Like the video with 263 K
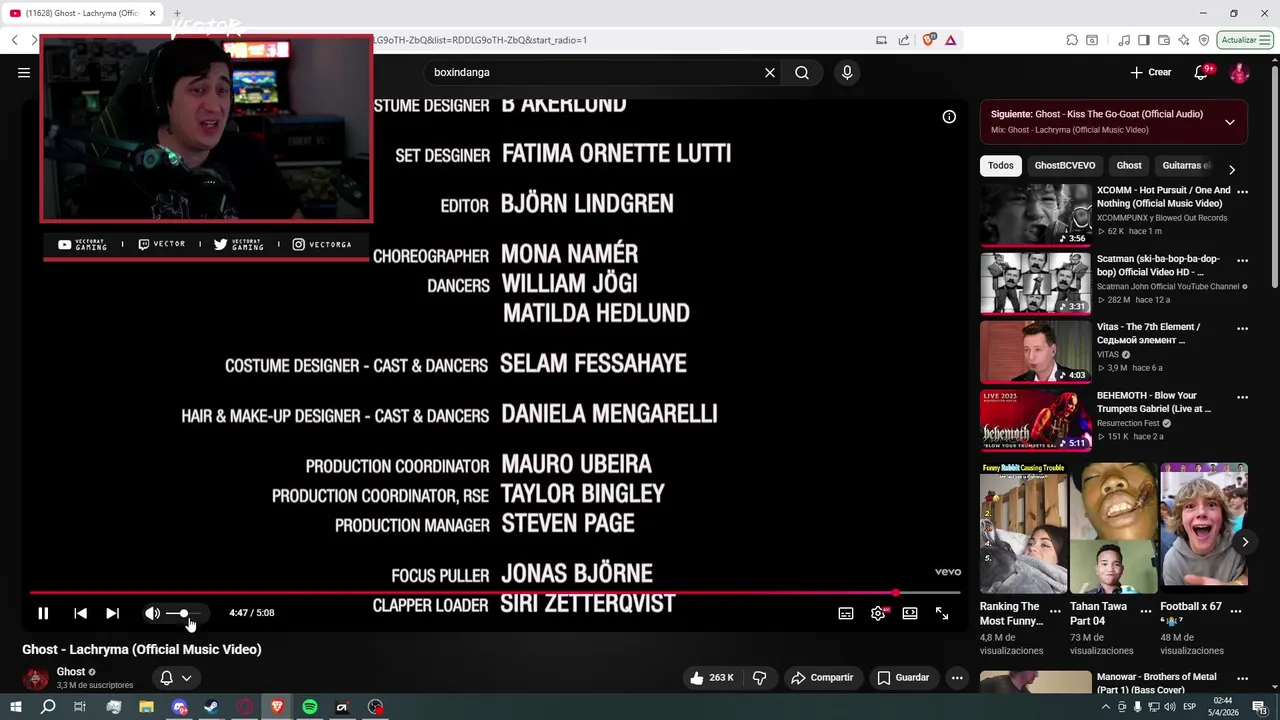The width and height of the screenshot is (1280, 720). pyautogui.click(x=711, y=678)
